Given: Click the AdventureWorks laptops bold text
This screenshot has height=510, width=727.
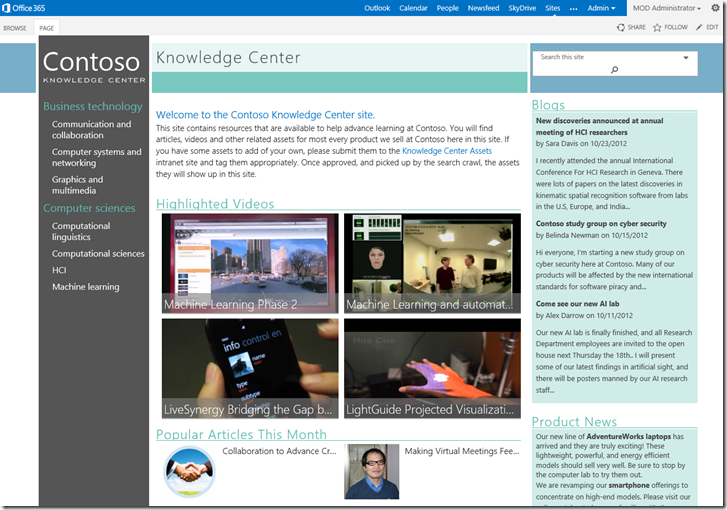Looking at the screenshot, I should coord(628,436).
